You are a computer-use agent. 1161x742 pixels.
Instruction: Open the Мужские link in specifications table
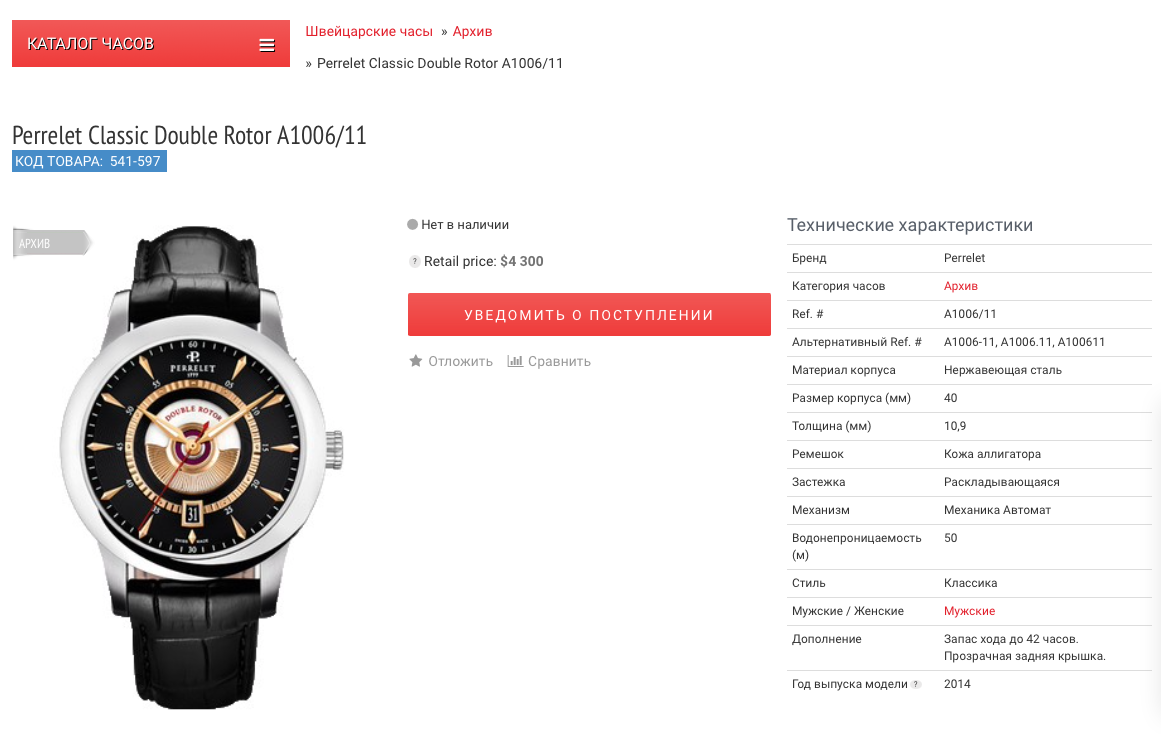coord(969,611)
